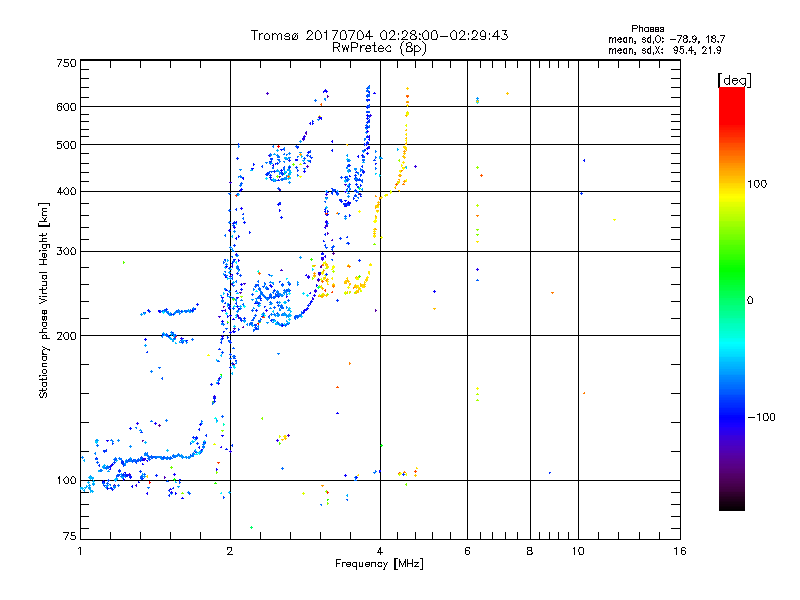Click the 'mean, sd,O: -78.9, 18.7' line

pos(666,39)
